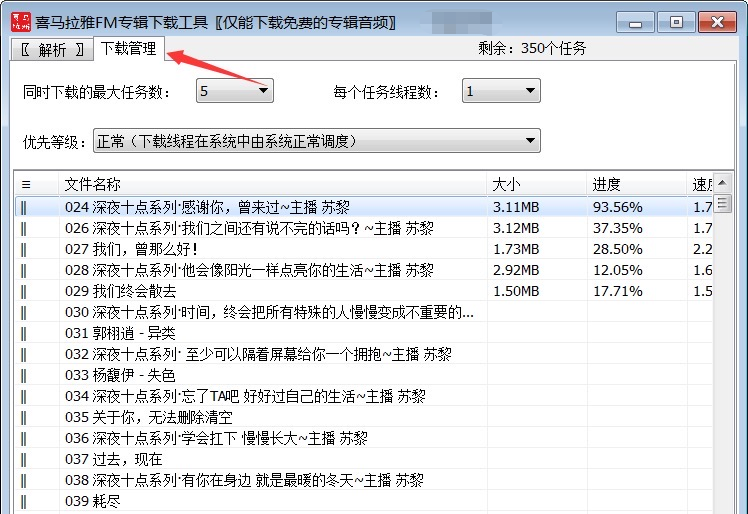
Task: Select file 036 学会扛下 慢慢长大
Action: pos(217,438)
